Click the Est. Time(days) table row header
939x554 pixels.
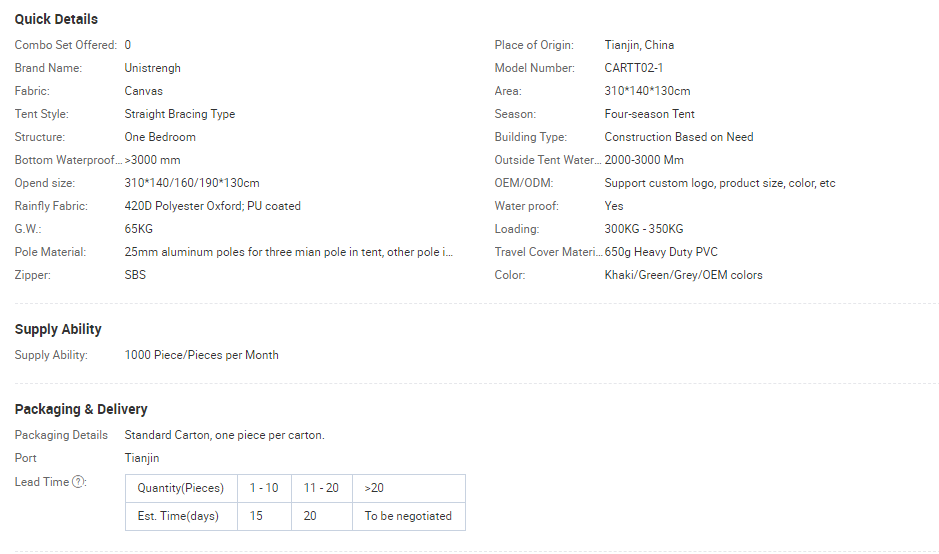(x=178, y=516)
